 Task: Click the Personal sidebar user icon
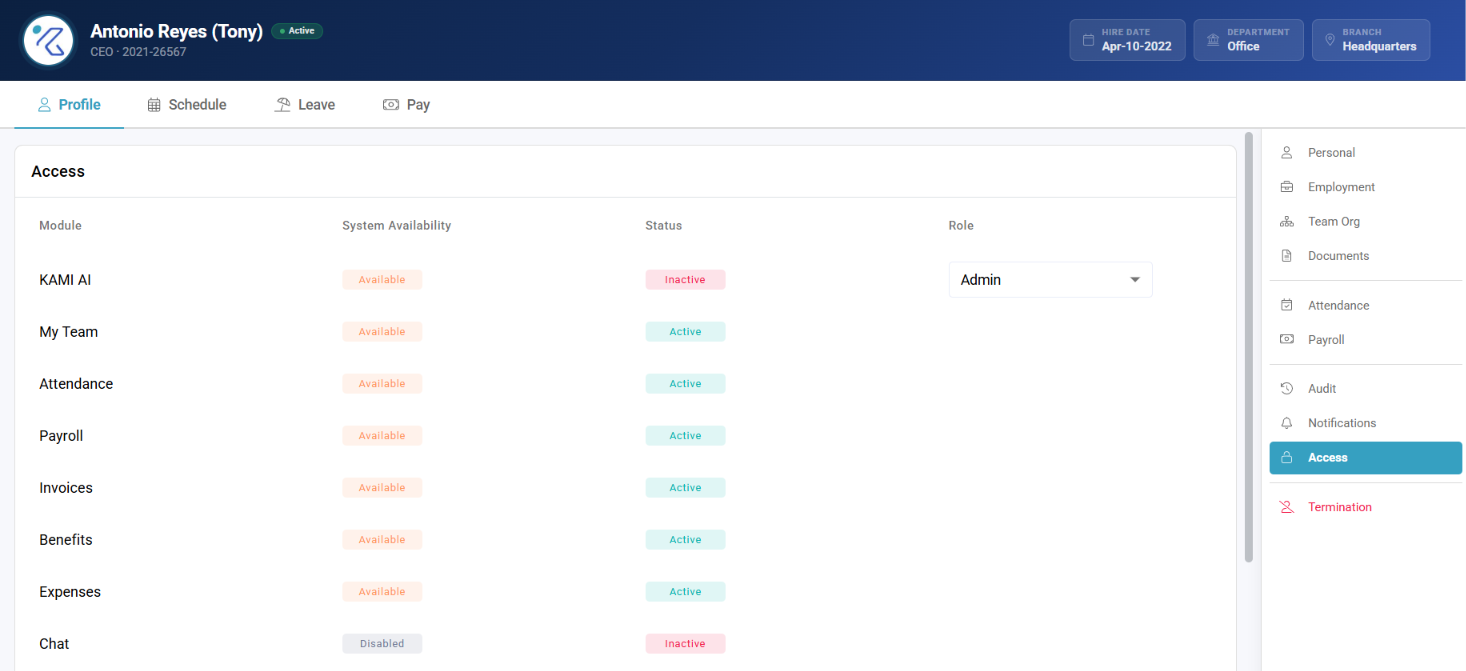pos(1287,153)
